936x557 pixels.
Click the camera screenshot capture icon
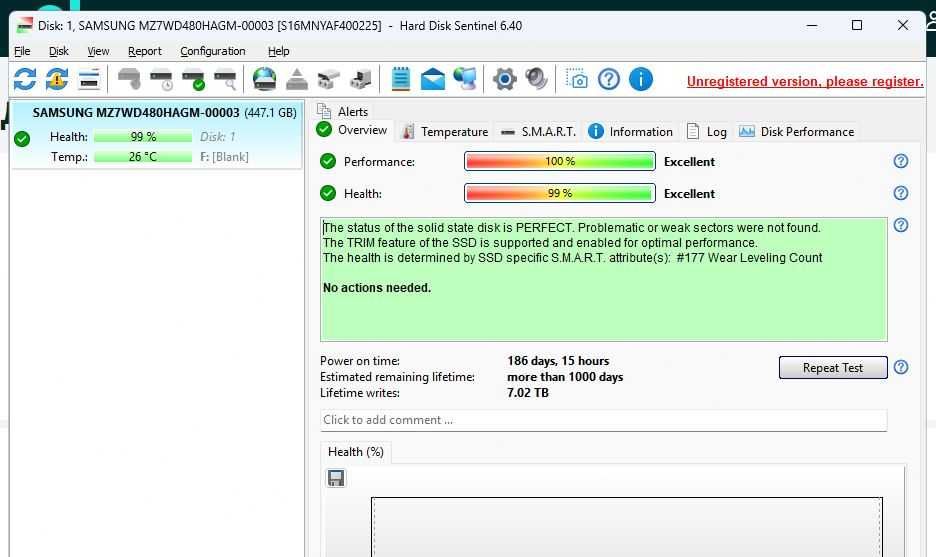[x=577, y=79]
